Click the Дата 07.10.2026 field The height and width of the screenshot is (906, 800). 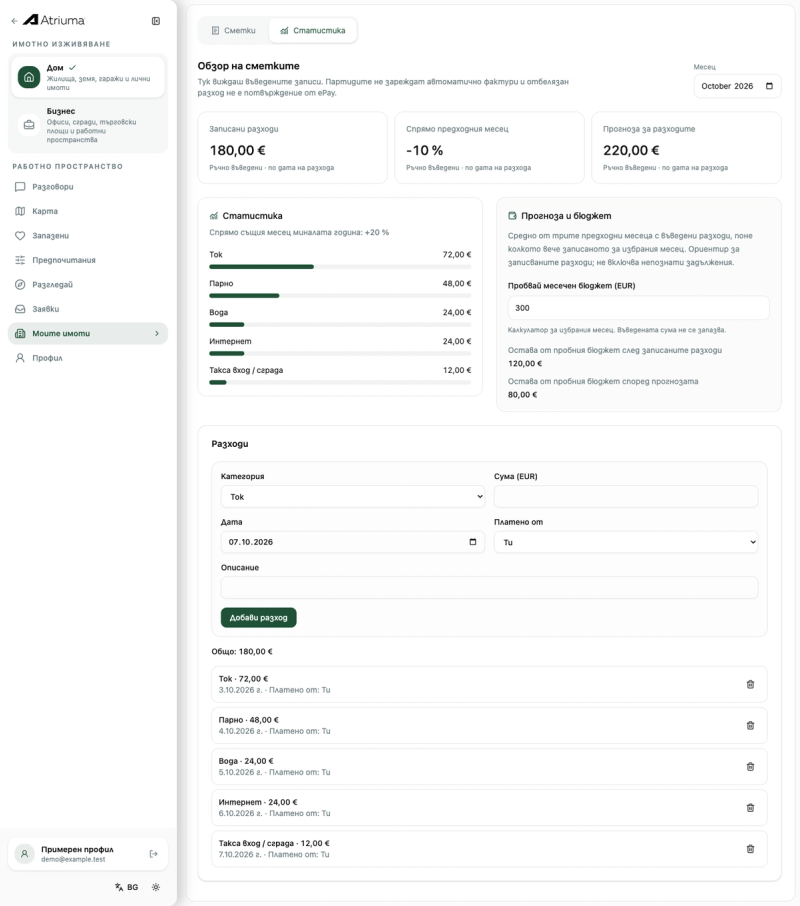[x=353, y=542]
